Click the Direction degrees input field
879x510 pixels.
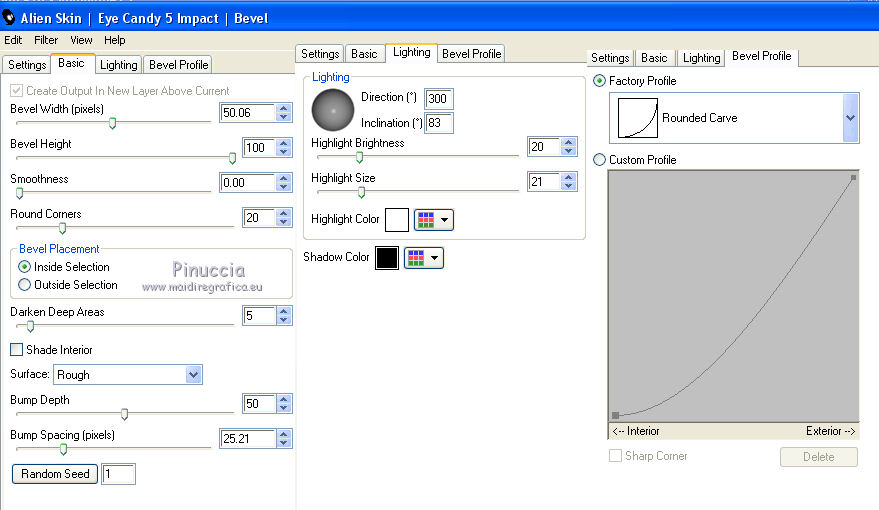438,99
